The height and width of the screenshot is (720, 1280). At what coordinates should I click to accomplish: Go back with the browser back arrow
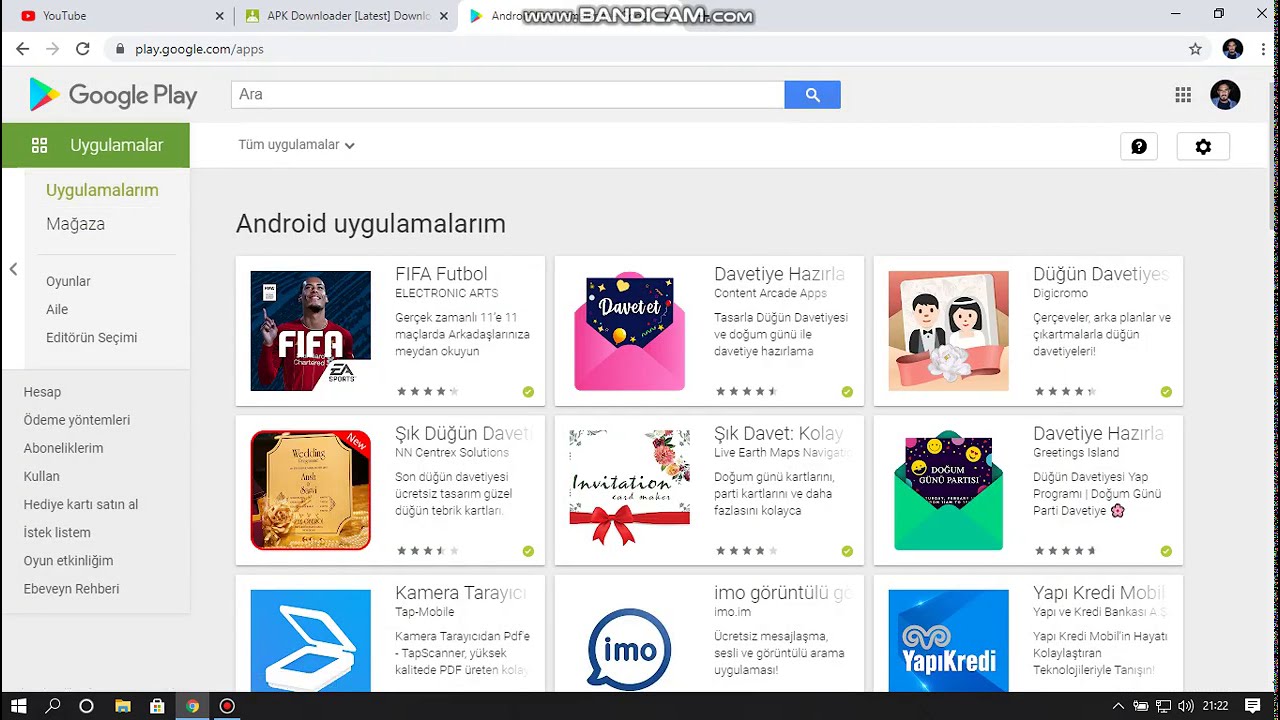tap(23, 49)
